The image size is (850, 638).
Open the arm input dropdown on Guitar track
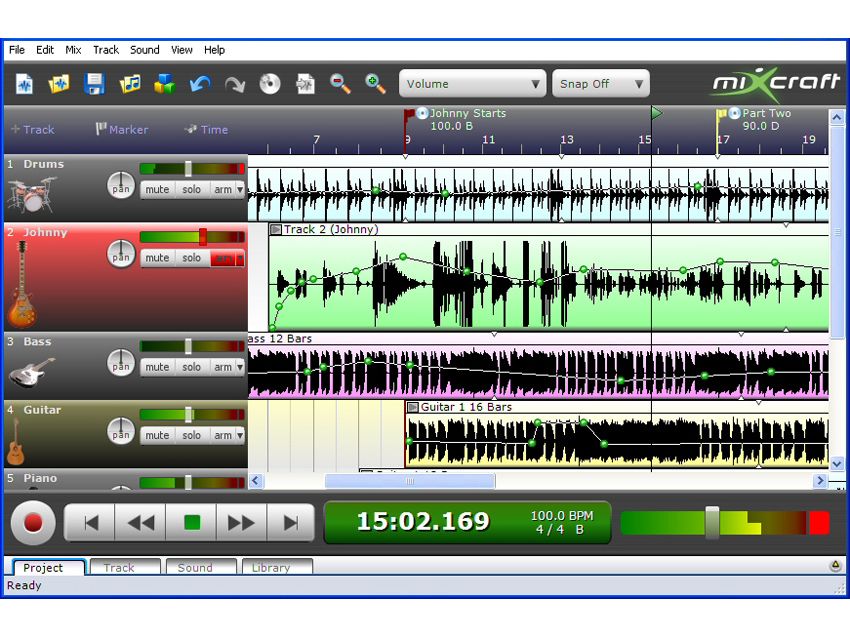(x=239, y=435)
